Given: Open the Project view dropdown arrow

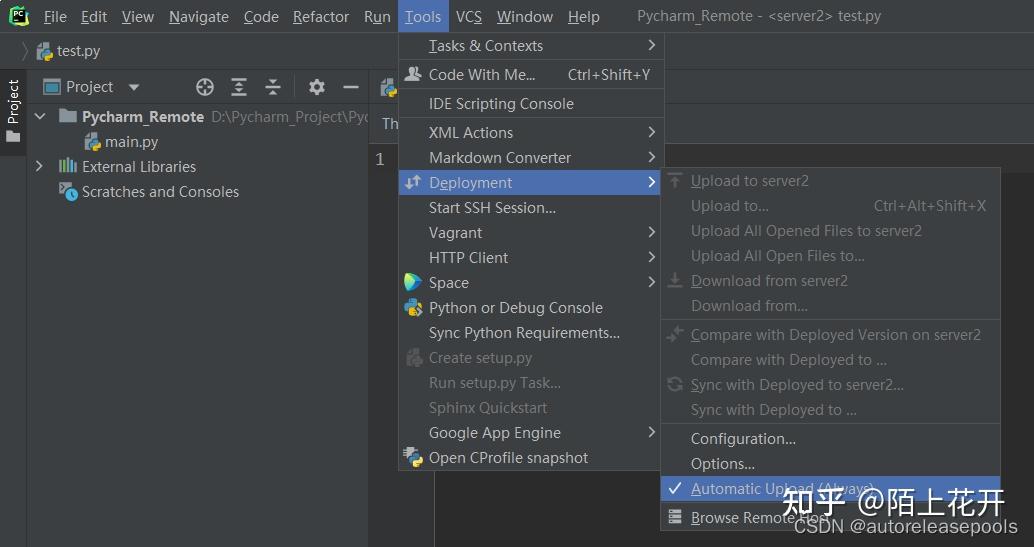Looking at the screenshot, I should pos(134,87).
